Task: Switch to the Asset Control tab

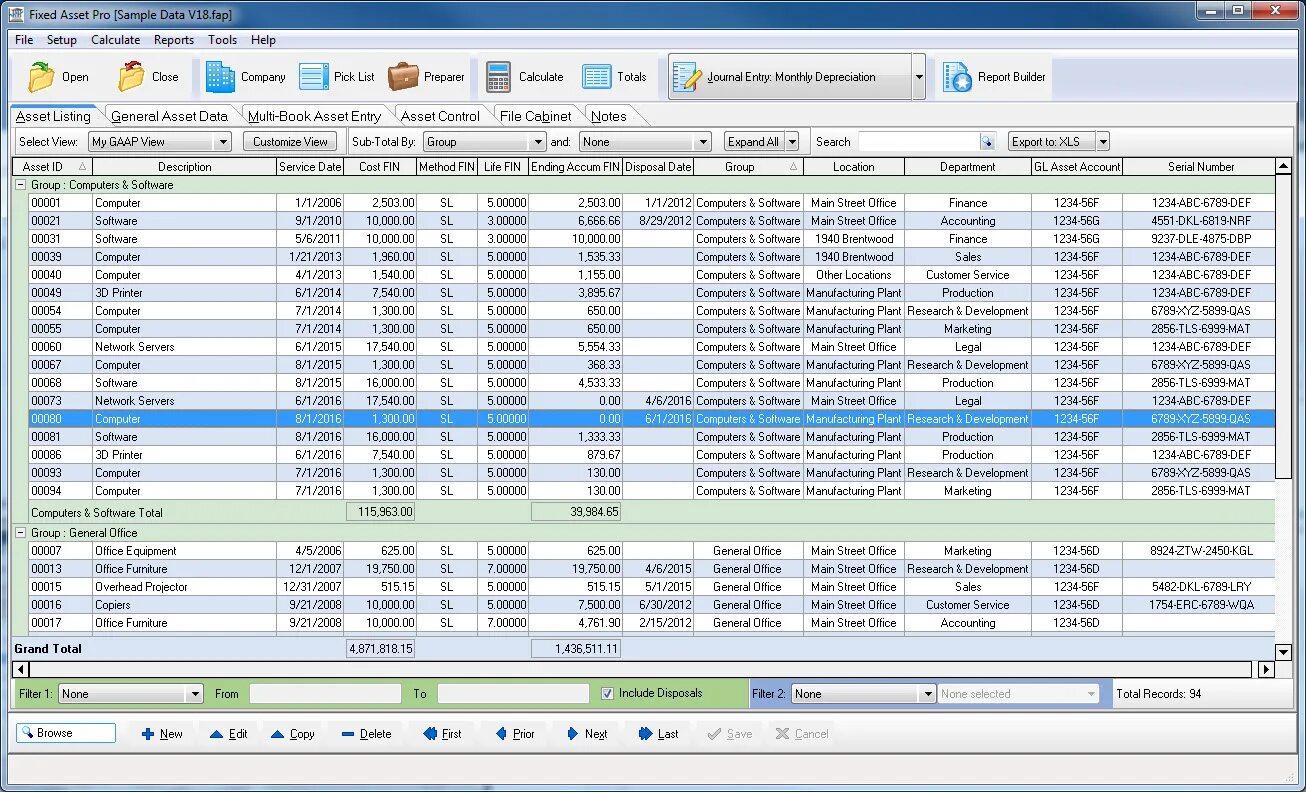Action: [x=440, y=116]
